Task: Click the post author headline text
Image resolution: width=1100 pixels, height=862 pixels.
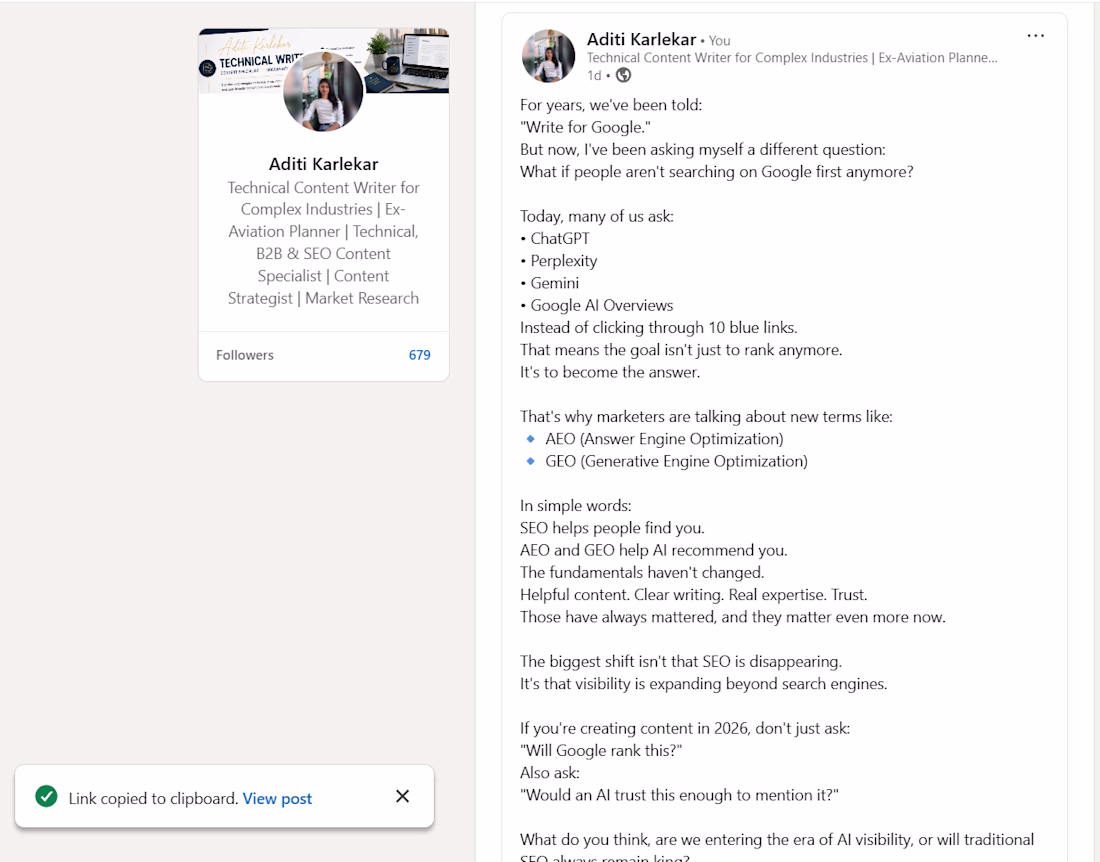Action: [x=792, y=58]
